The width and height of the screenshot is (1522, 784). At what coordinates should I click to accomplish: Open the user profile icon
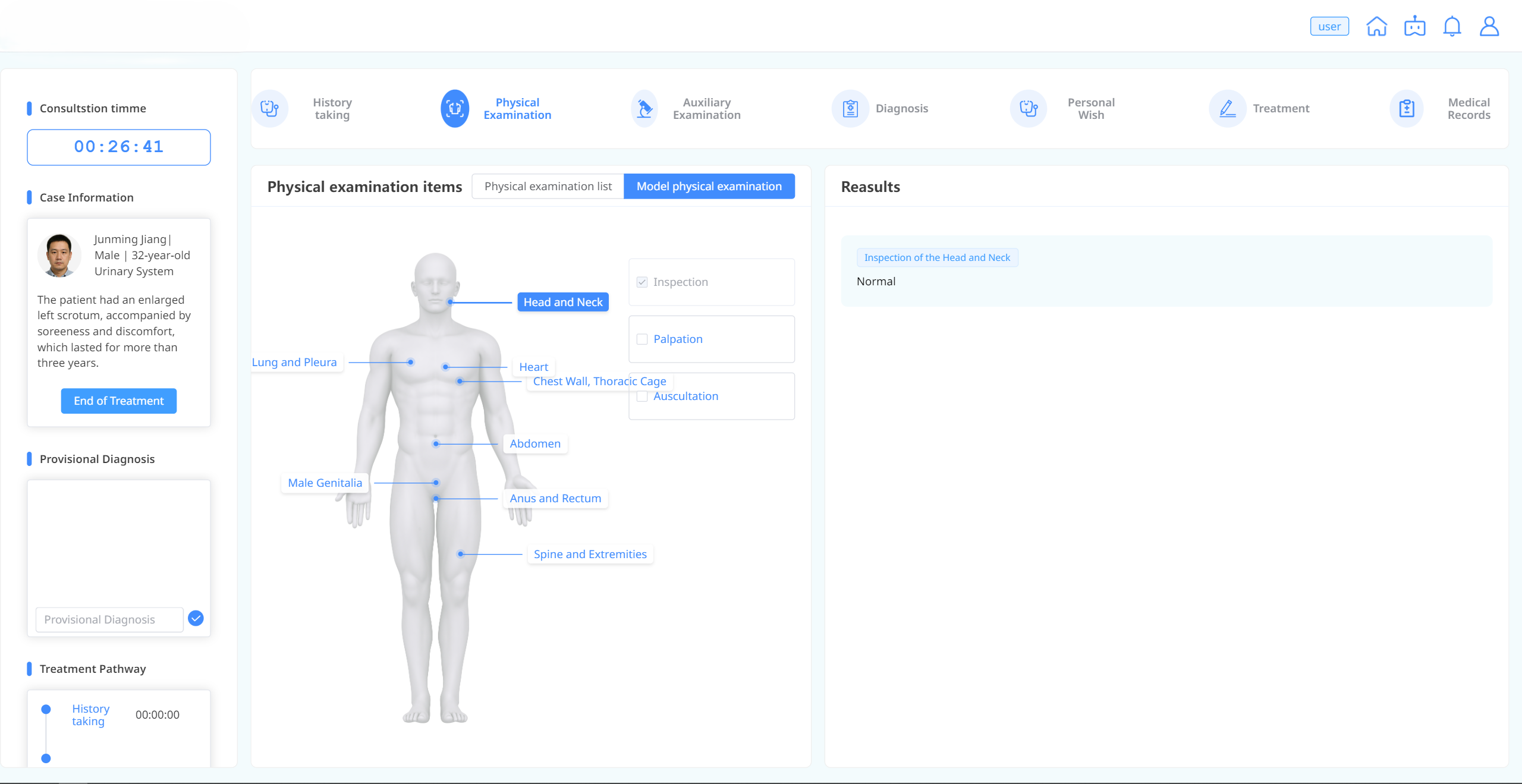pos(1489,27)
